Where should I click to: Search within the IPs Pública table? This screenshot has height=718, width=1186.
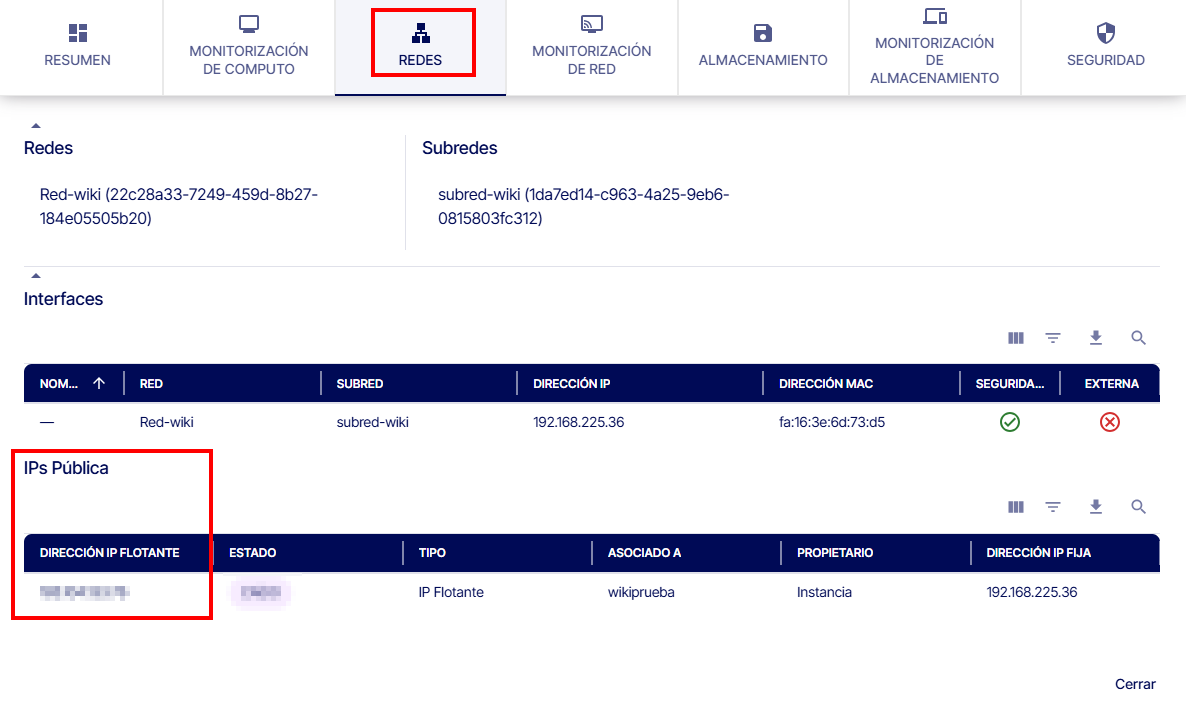coord(1138,507)
